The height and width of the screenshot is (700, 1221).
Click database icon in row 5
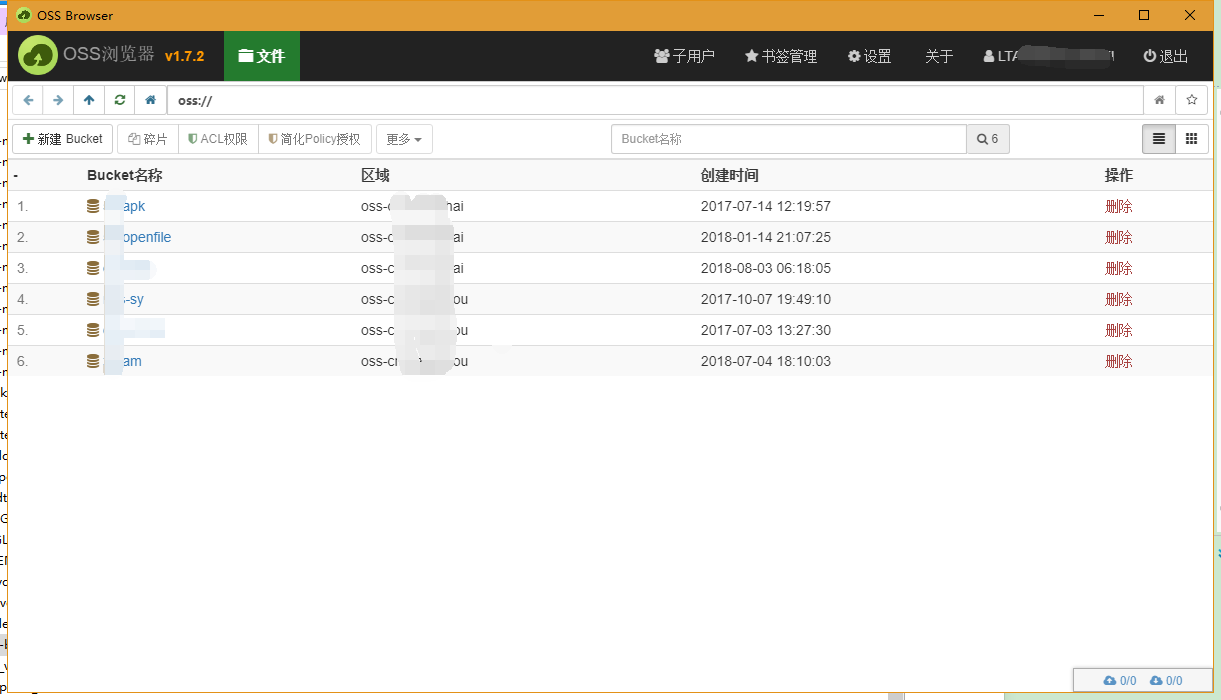point(93,330)
